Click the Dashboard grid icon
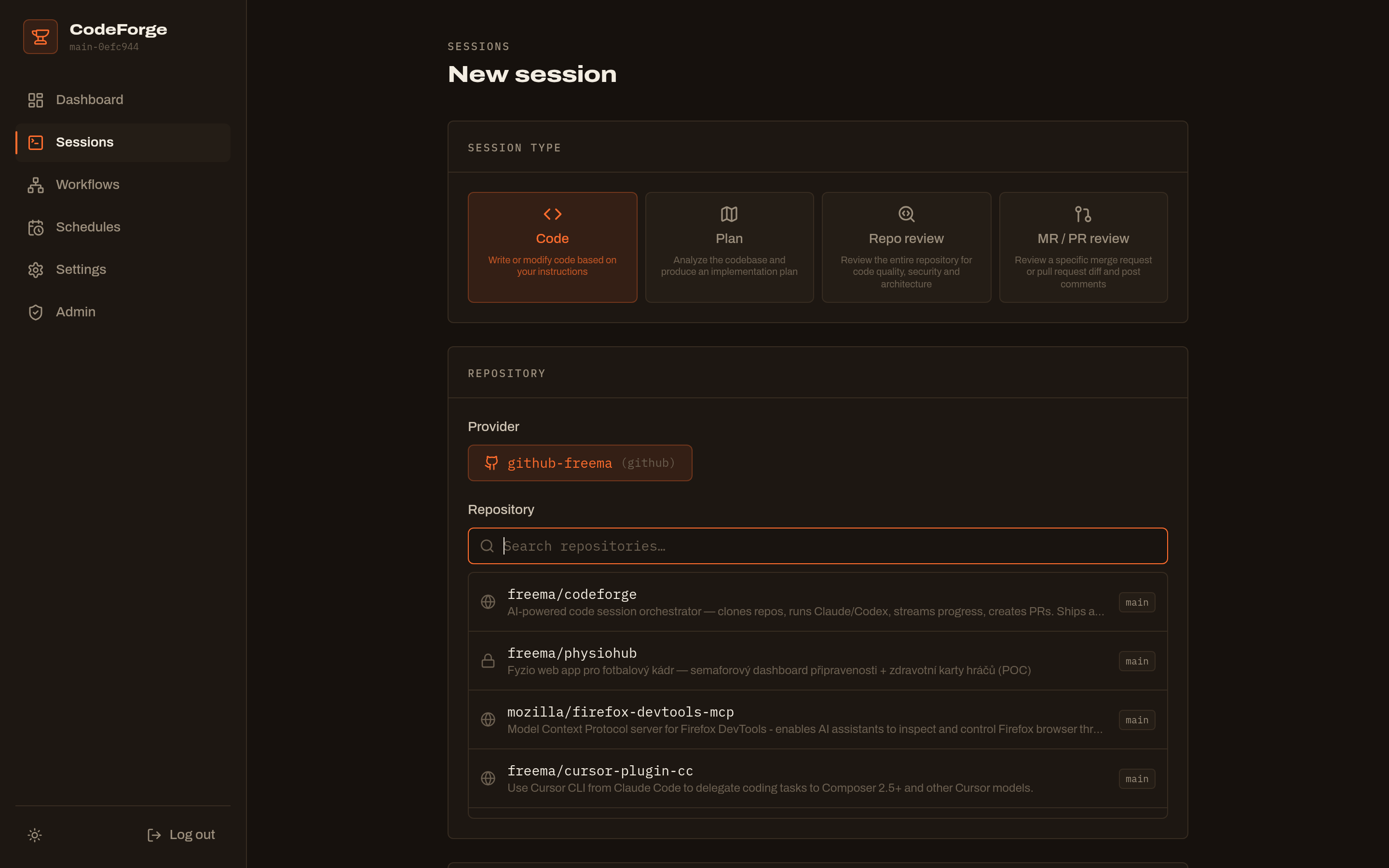Image resolution: width=1389 pixels, height=868 pixels. pyautogui.click(x=36, y=100)
